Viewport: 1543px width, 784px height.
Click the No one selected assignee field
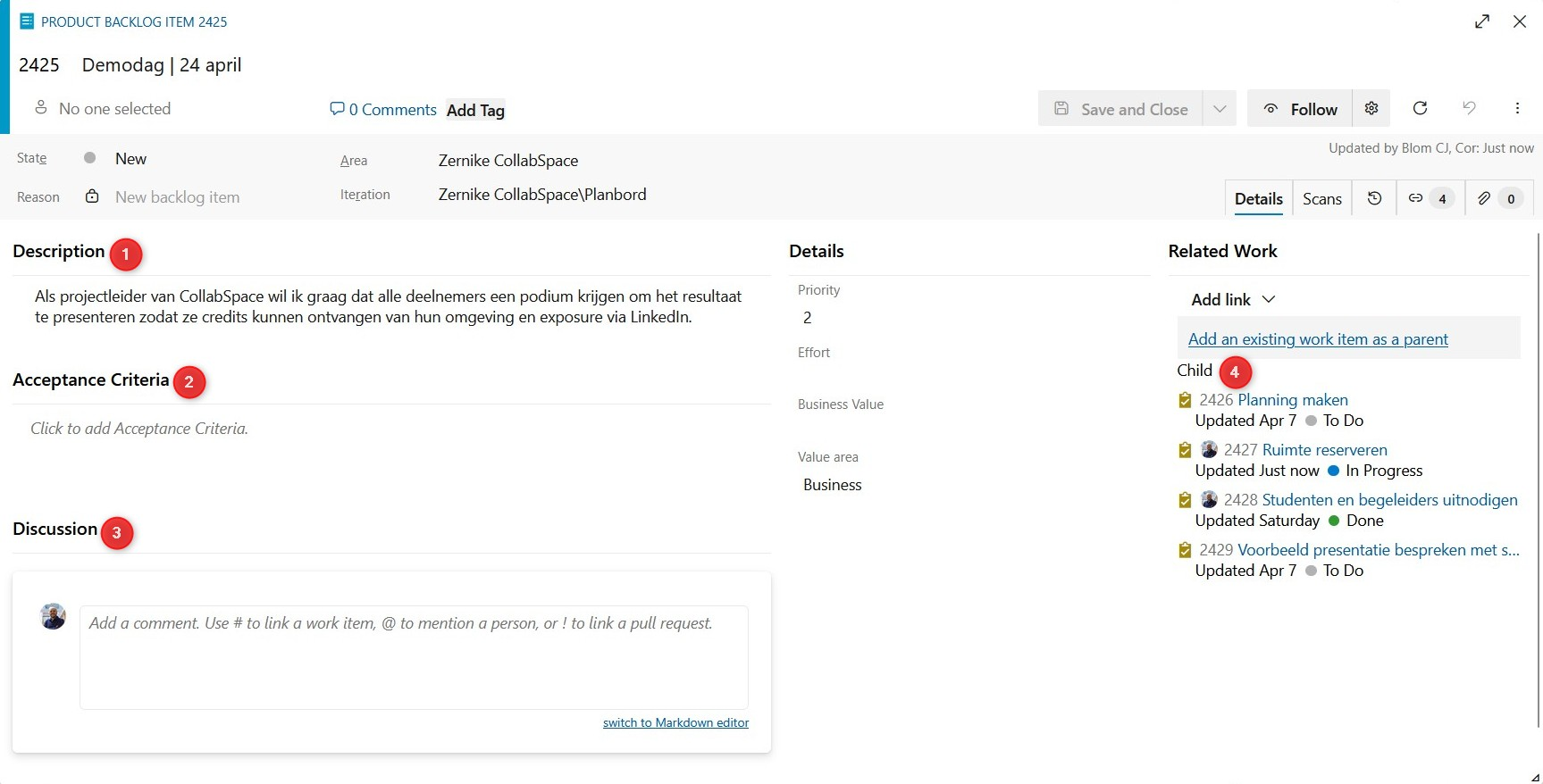(x=114, y=108)
